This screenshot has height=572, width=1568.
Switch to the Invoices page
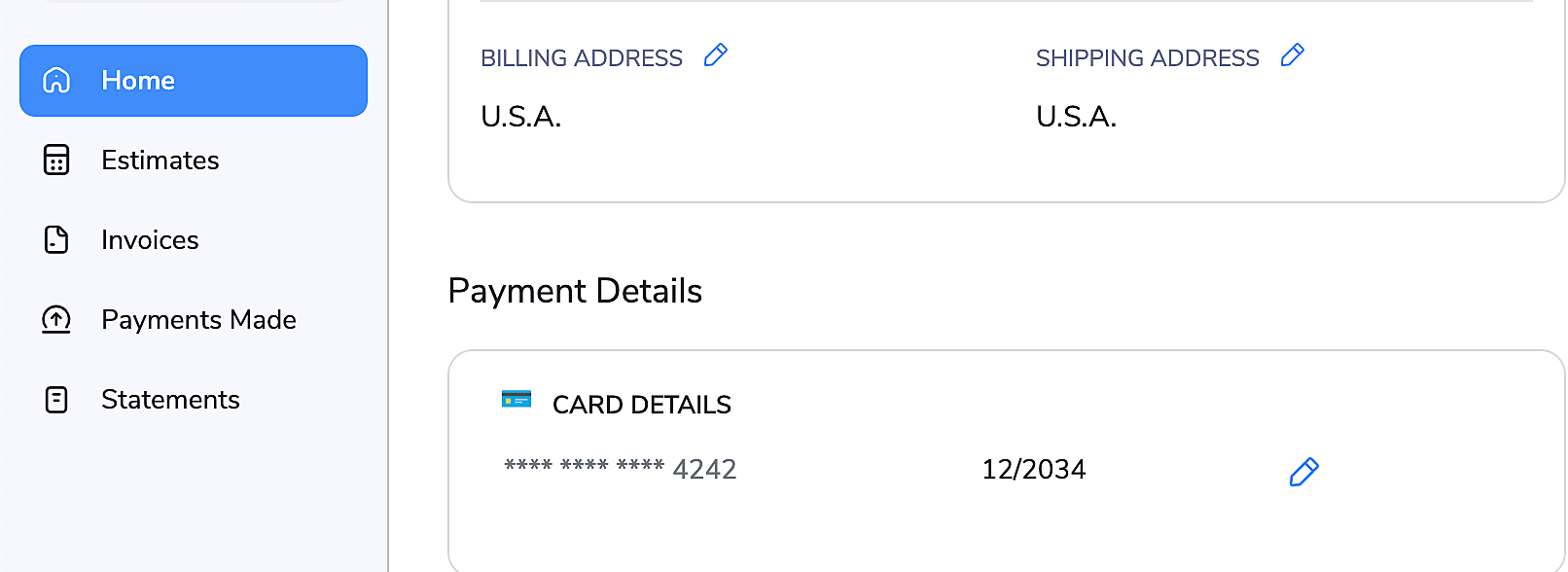click(x=149, y=239)
